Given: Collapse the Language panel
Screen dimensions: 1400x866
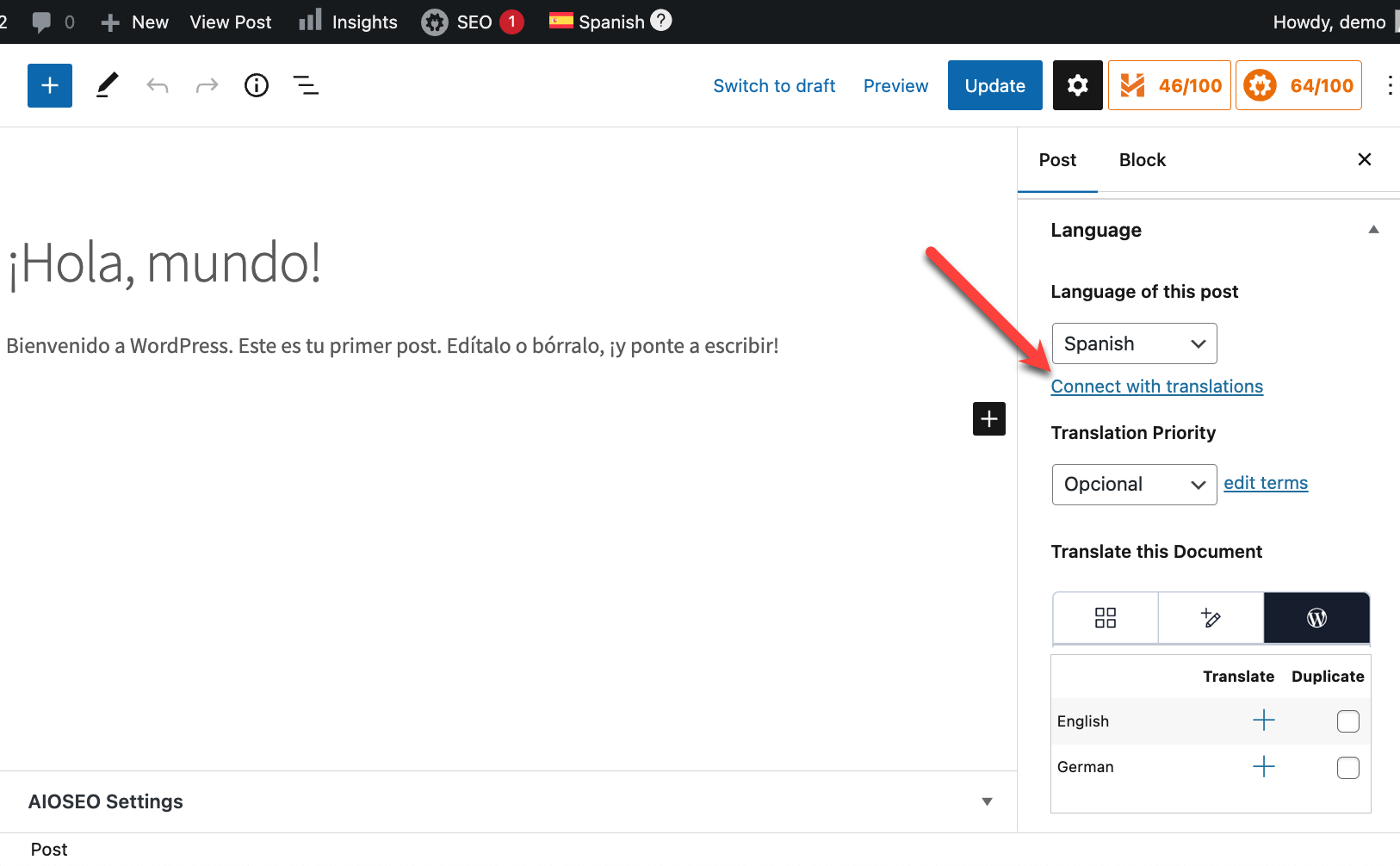Looking at the screenshot, I should pyautogui.click(x=1373, y=230).
